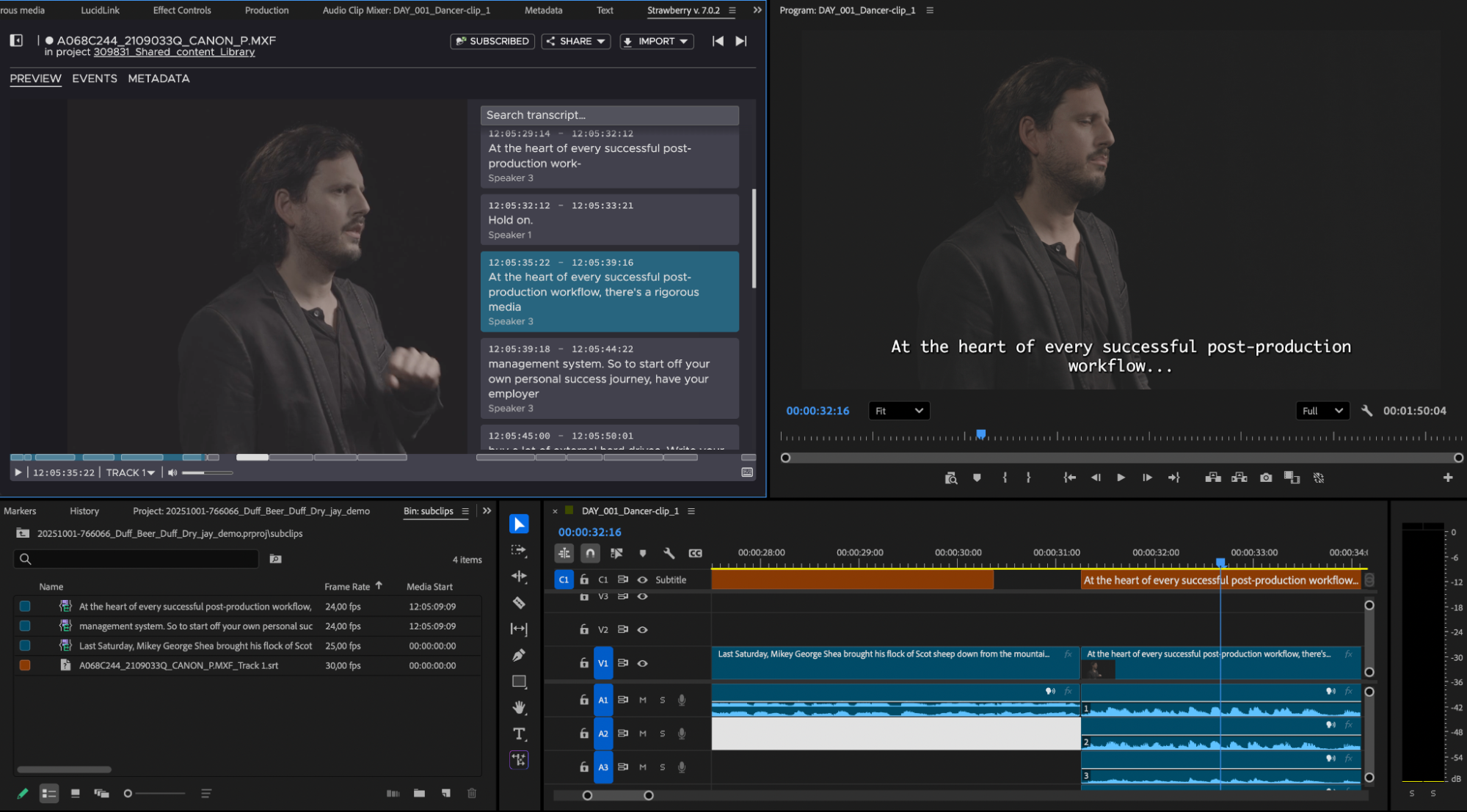Switch to the EVENTS tab
Screen dimensions: 1467x812
[x=94, y=78]
